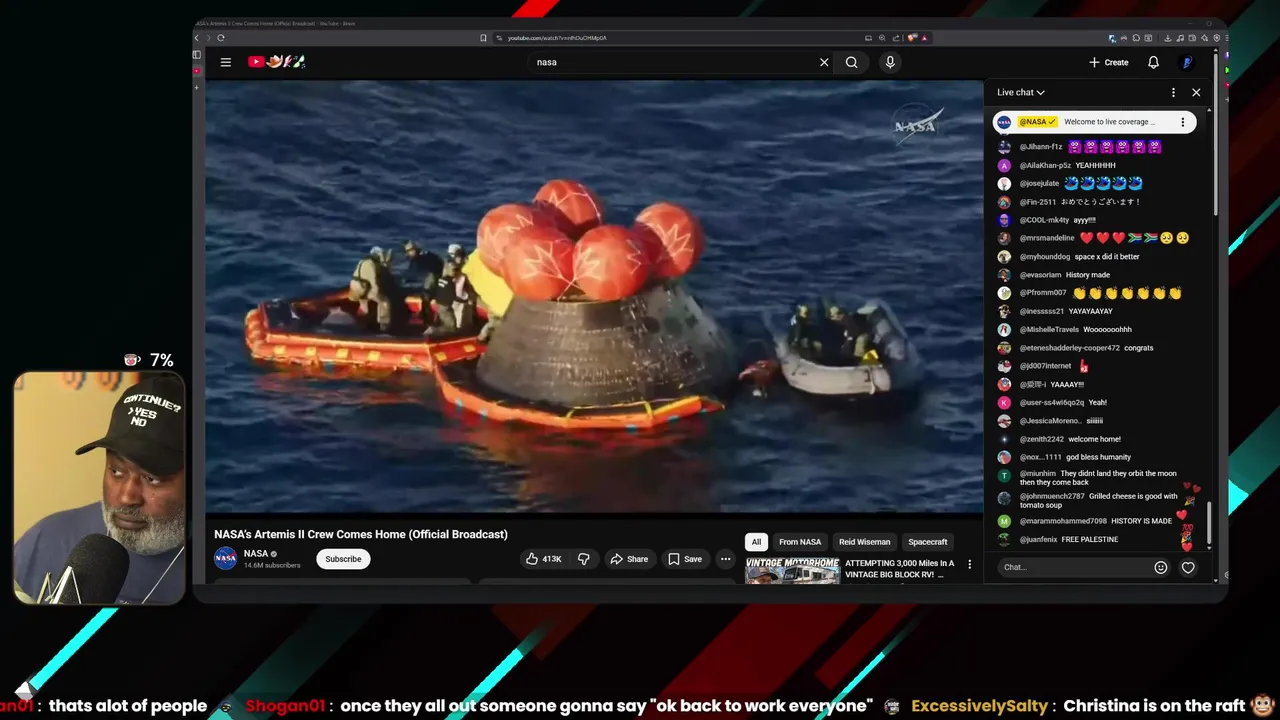Click the Artemis II video player
Image resolution: width=1280 pixels, height=720 pixels.
(594, 296)
